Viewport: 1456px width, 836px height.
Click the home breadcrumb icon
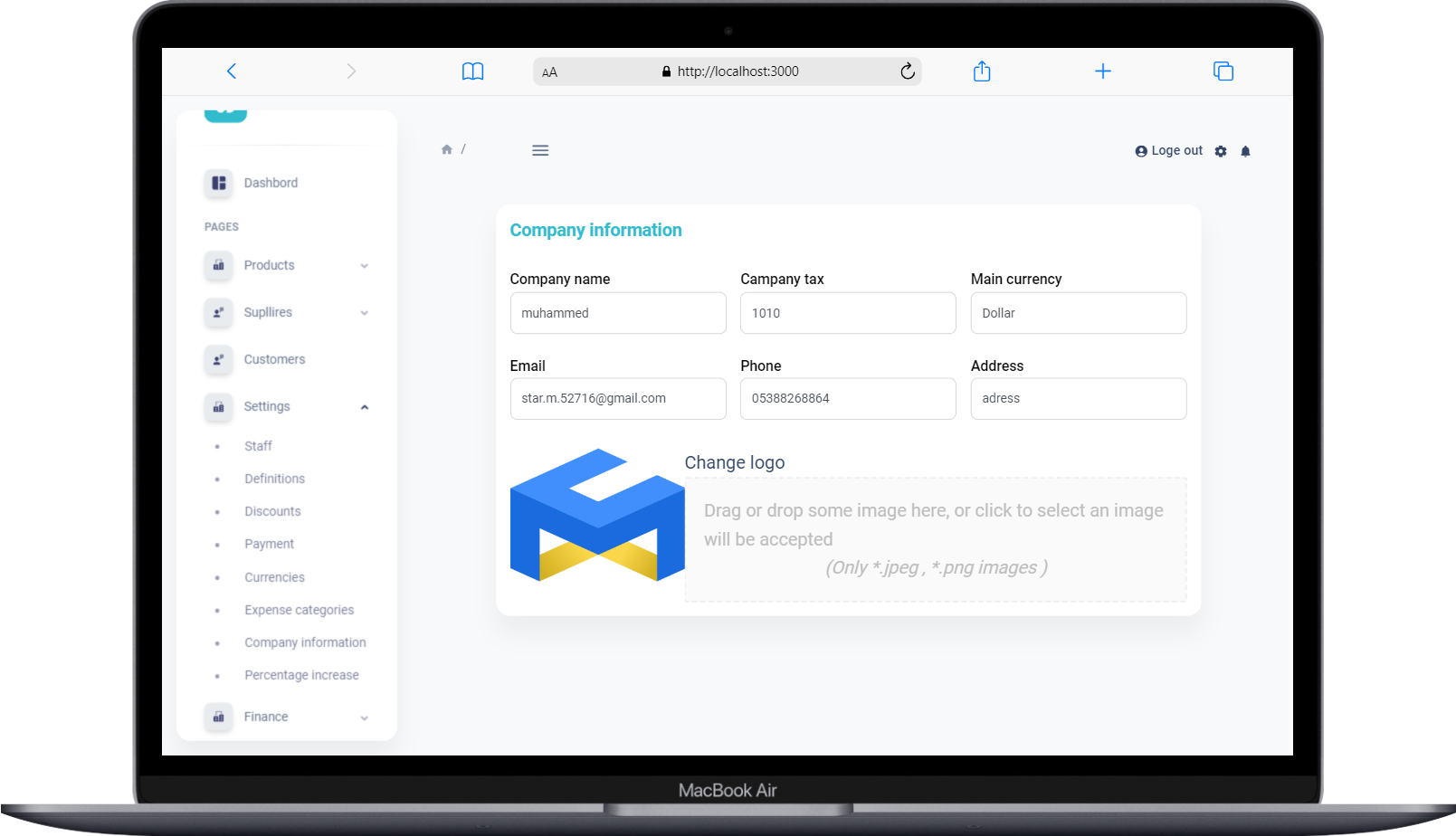pos(446,148)
